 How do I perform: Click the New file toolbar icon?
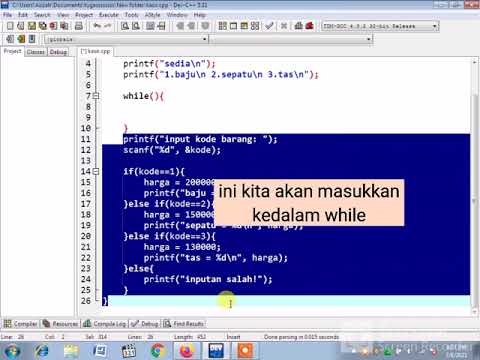[x=10, y=26]
